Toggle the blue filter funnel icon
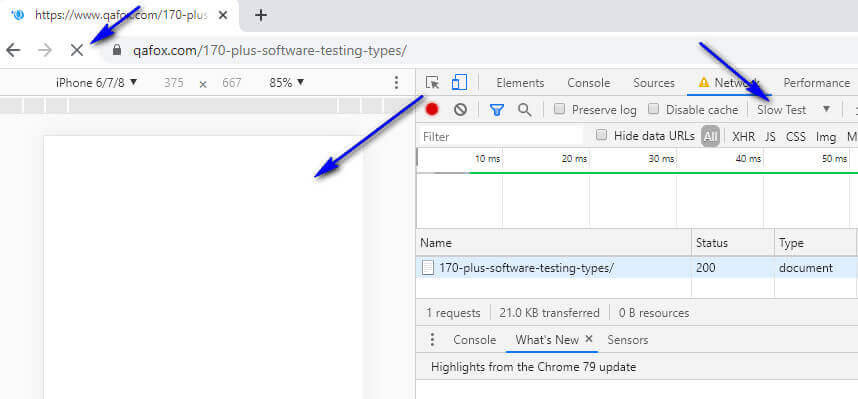 coord(496,110)
